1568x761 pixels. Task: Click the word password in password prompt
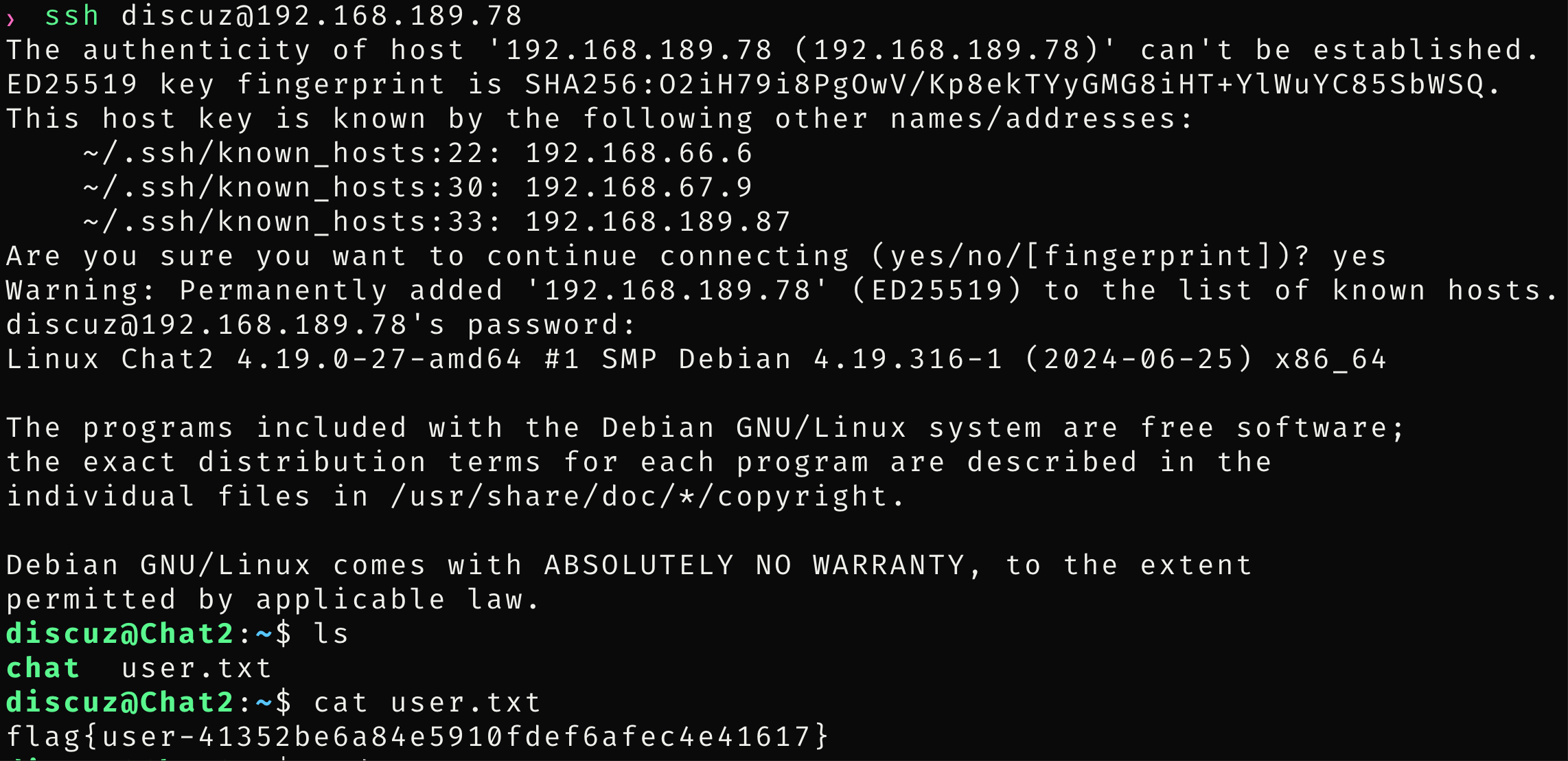click(542, 325)
